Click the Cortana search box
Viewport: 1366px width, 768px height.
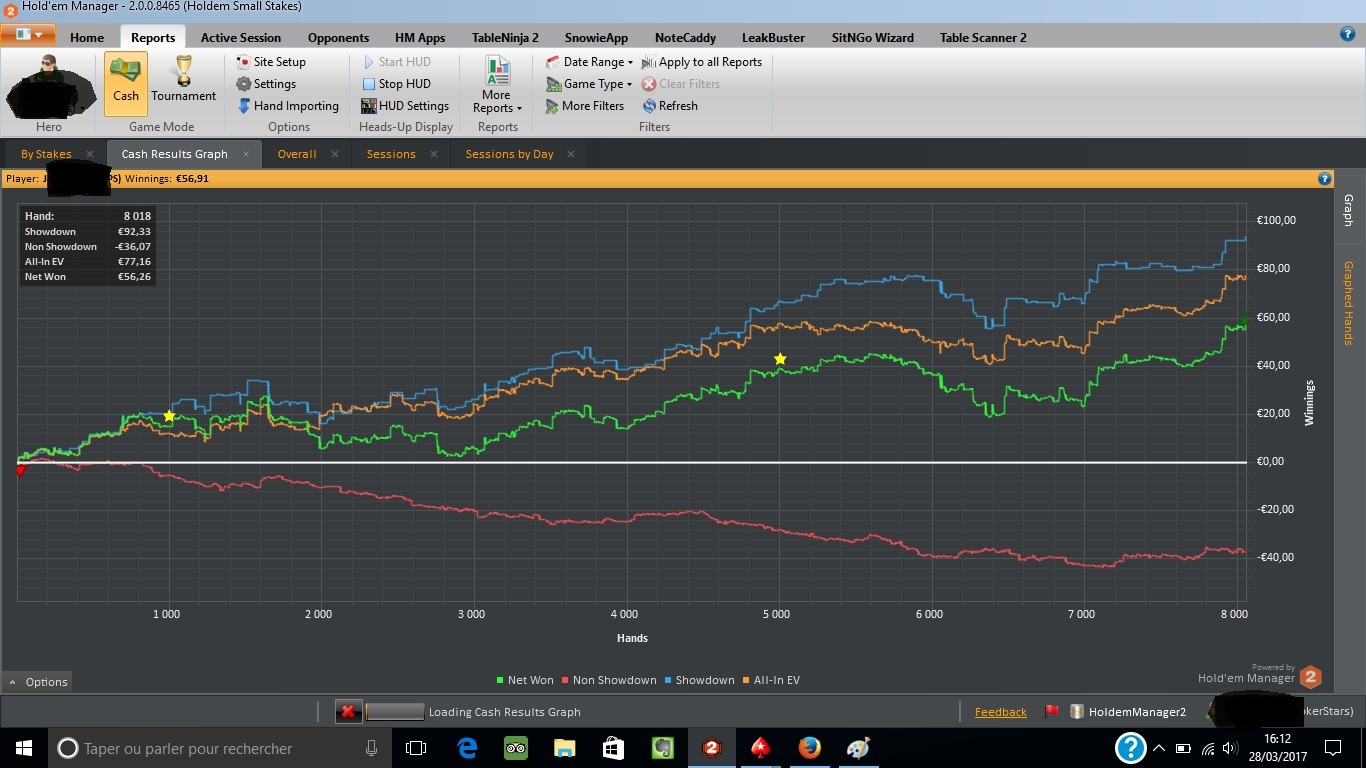(220, 748)
